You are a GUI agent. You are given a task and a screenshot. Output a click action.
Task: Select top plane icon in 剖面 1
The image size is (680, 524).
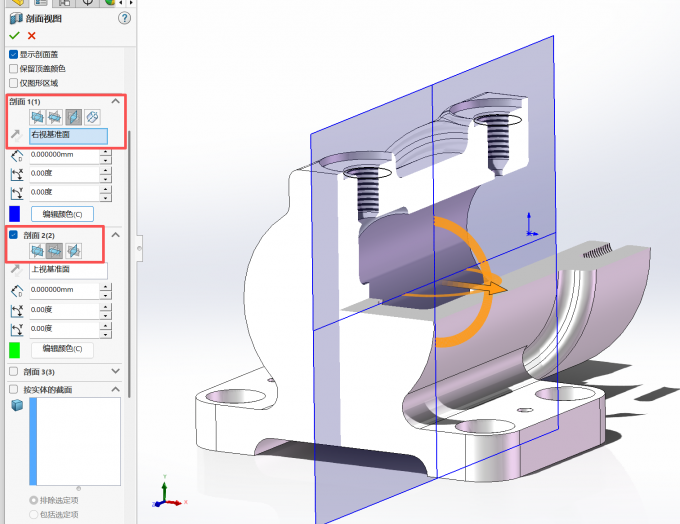(x=55, y=117)
